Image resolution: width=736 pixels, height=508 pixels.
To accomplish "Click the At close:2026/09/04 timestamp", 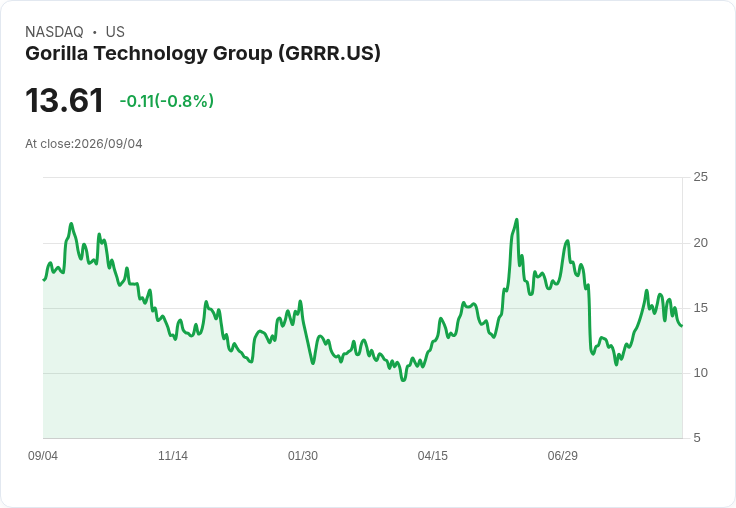I will pyautogui.click(x=84, y=144).
